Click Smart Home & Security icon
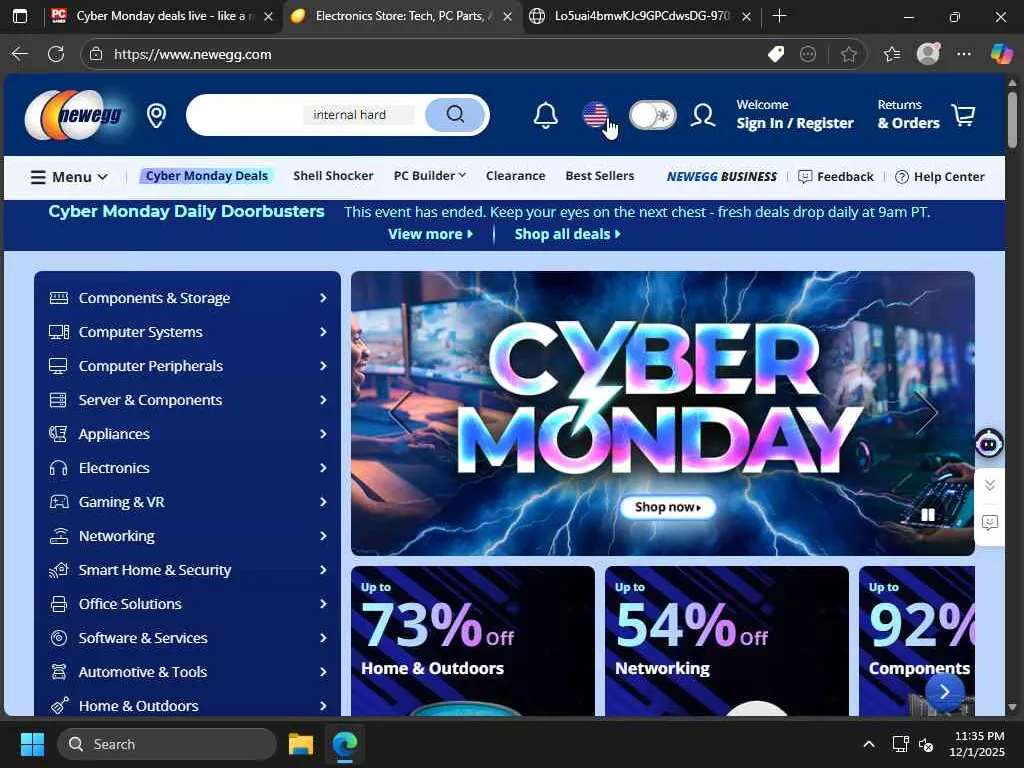Viewport: 1024px width, 768px height. pos(59,570)
